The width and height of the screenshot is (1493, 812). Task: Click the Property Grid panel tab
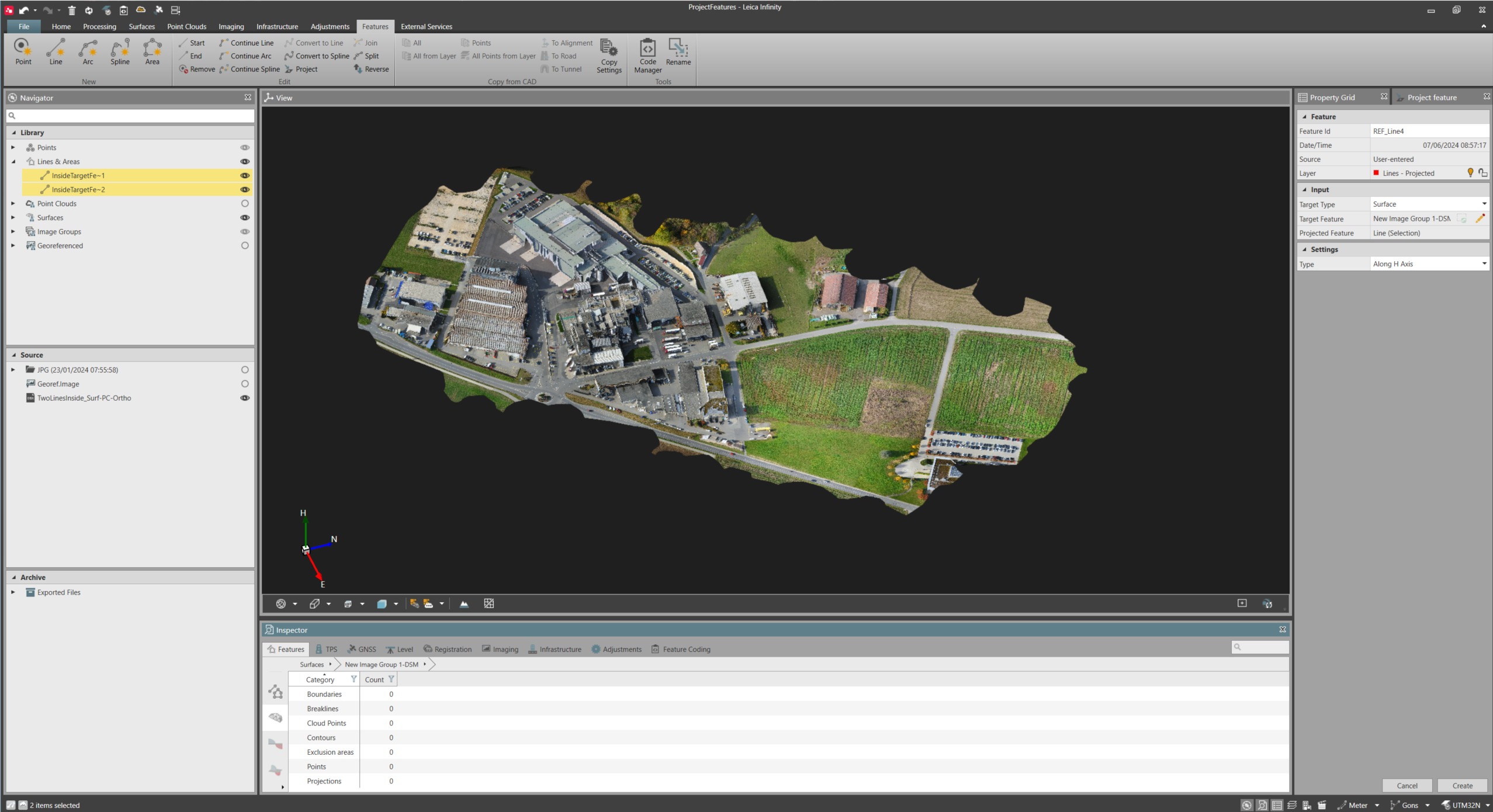coord(1332,98)
